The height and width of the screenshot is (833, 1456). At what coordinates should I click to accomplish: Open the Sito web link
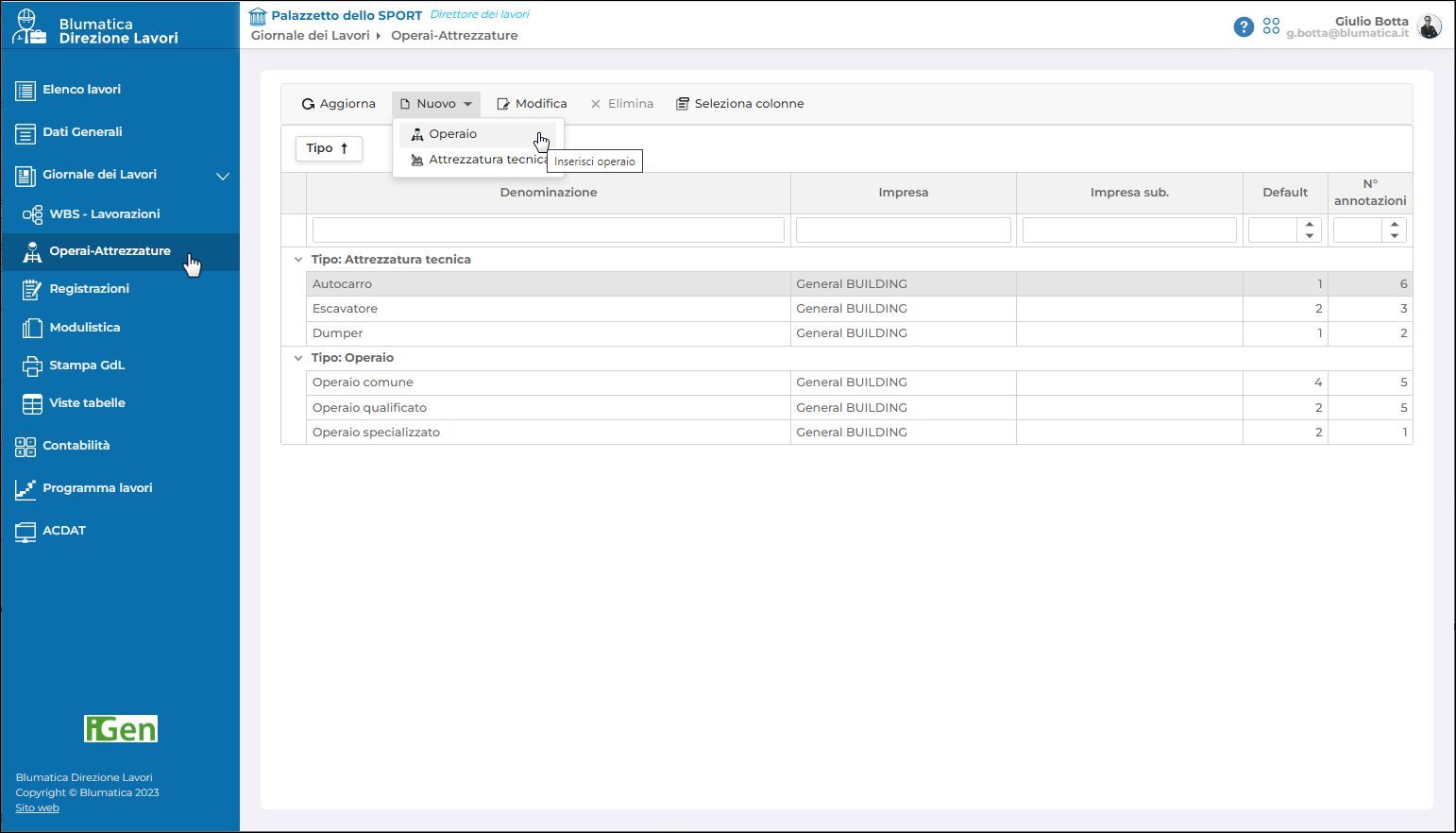pyautogui.click(x=37, y=807)
